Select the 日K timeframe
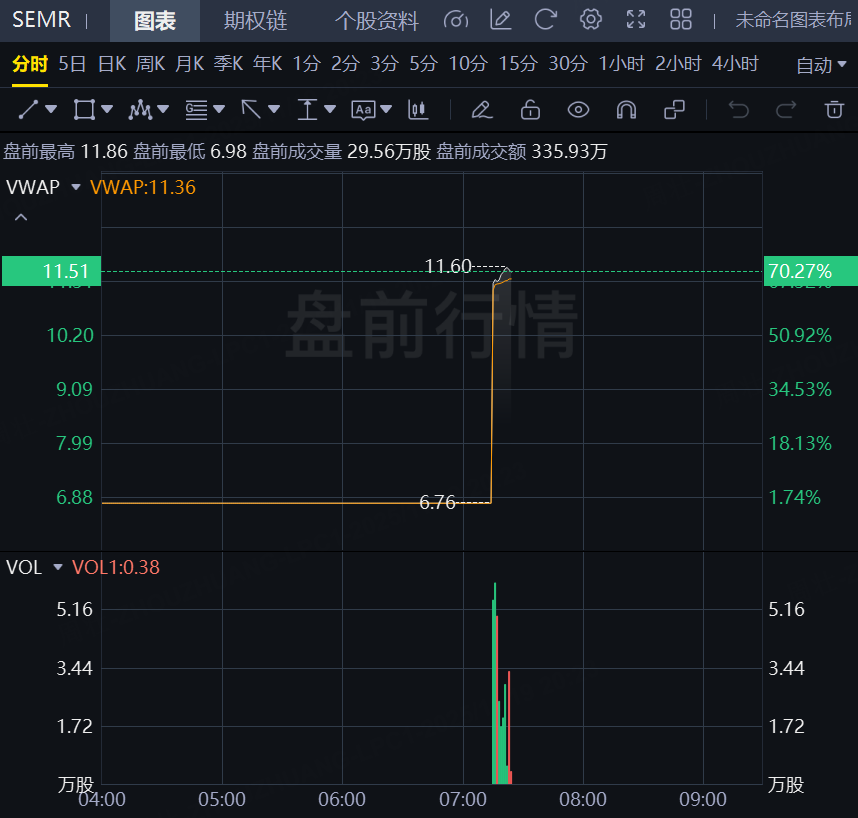This screenshot has height=818, width=858. 112,64
